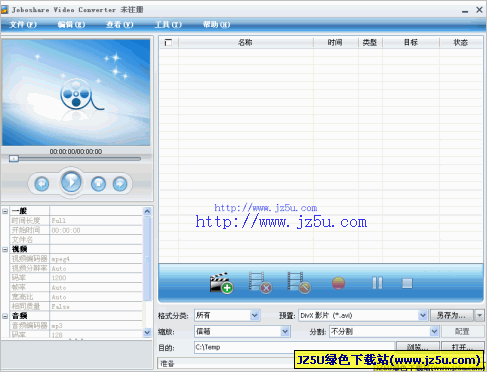Click the 宽高比 property row
The height and width of the screenshot is (372, 487).
76,297
